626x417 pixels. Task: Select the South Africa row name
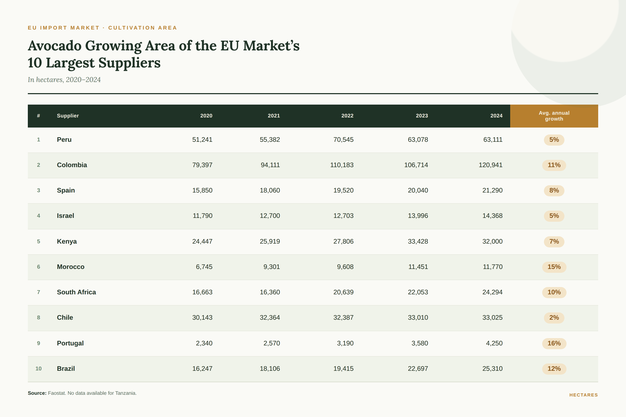[x=76, y=292]
